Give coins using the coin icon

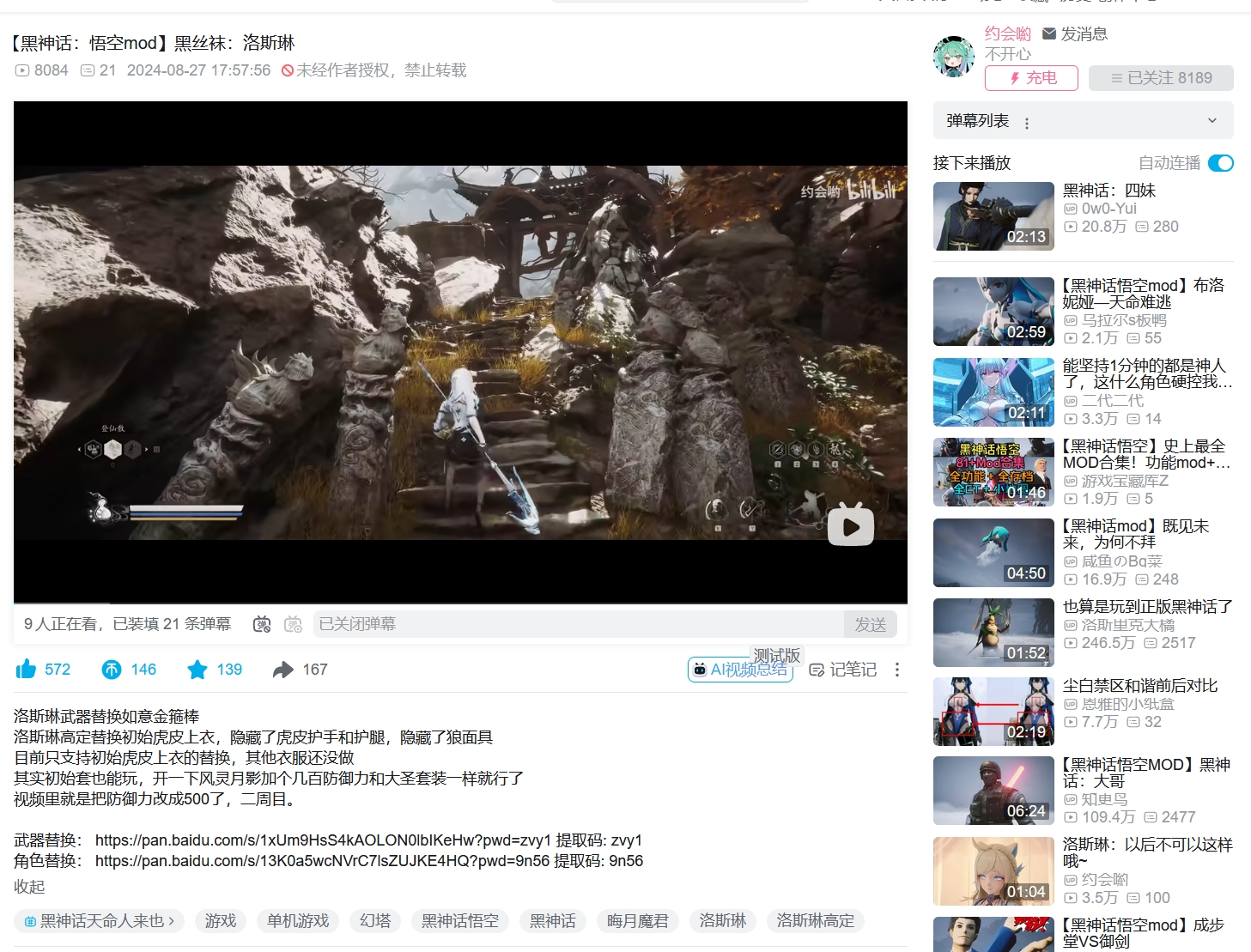[x=112, y=670]
